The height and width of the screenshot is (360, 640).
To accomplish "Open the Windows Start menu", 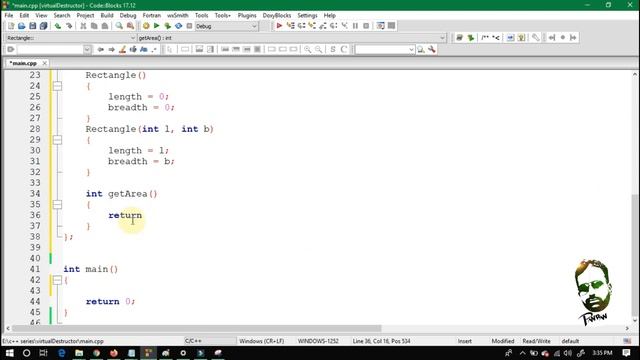I will pos(9,353).
